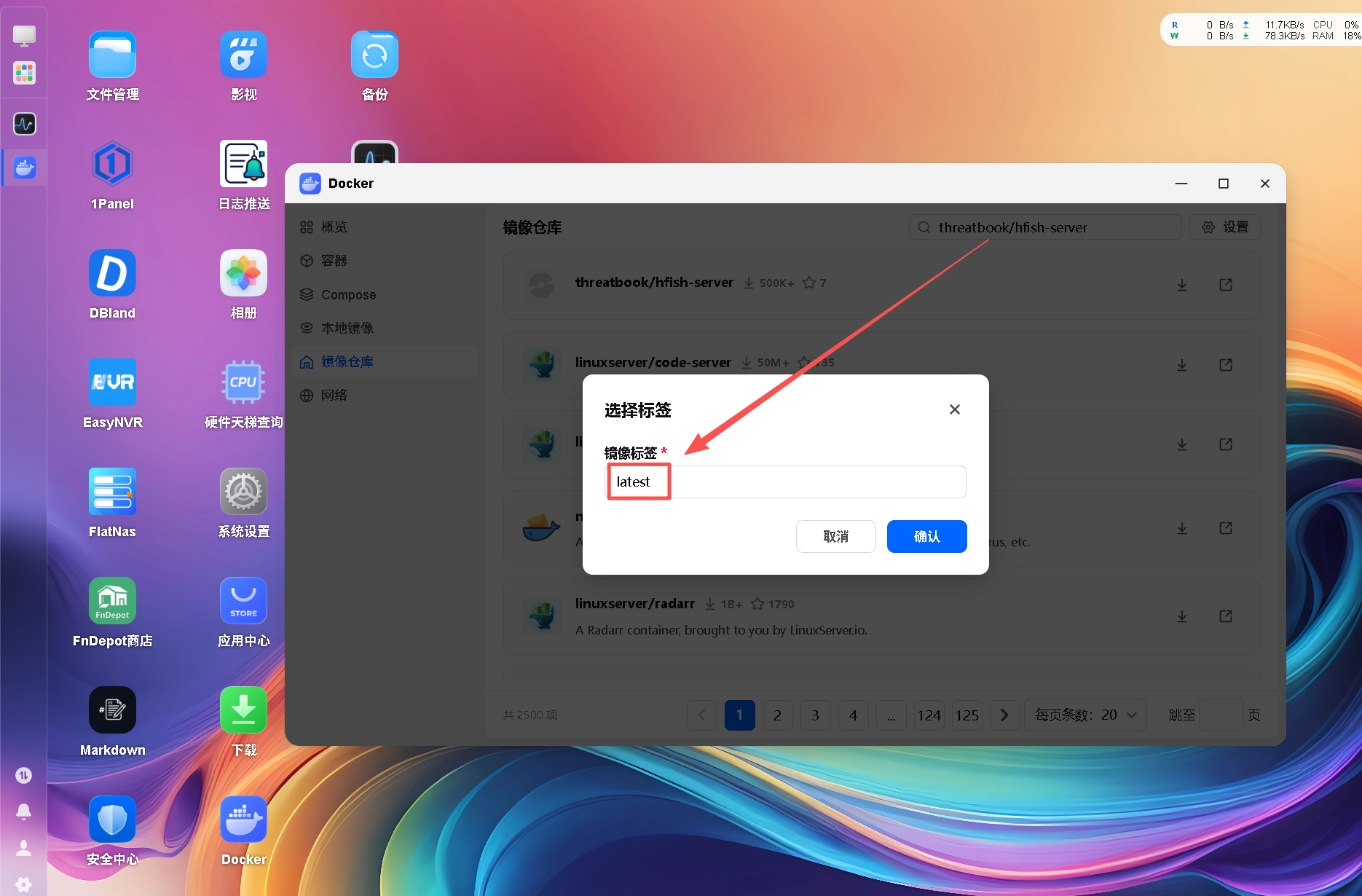Open threatbook/hfish-server in external page
This screenshot has width=1362, height=896.
click(1226, 285)
